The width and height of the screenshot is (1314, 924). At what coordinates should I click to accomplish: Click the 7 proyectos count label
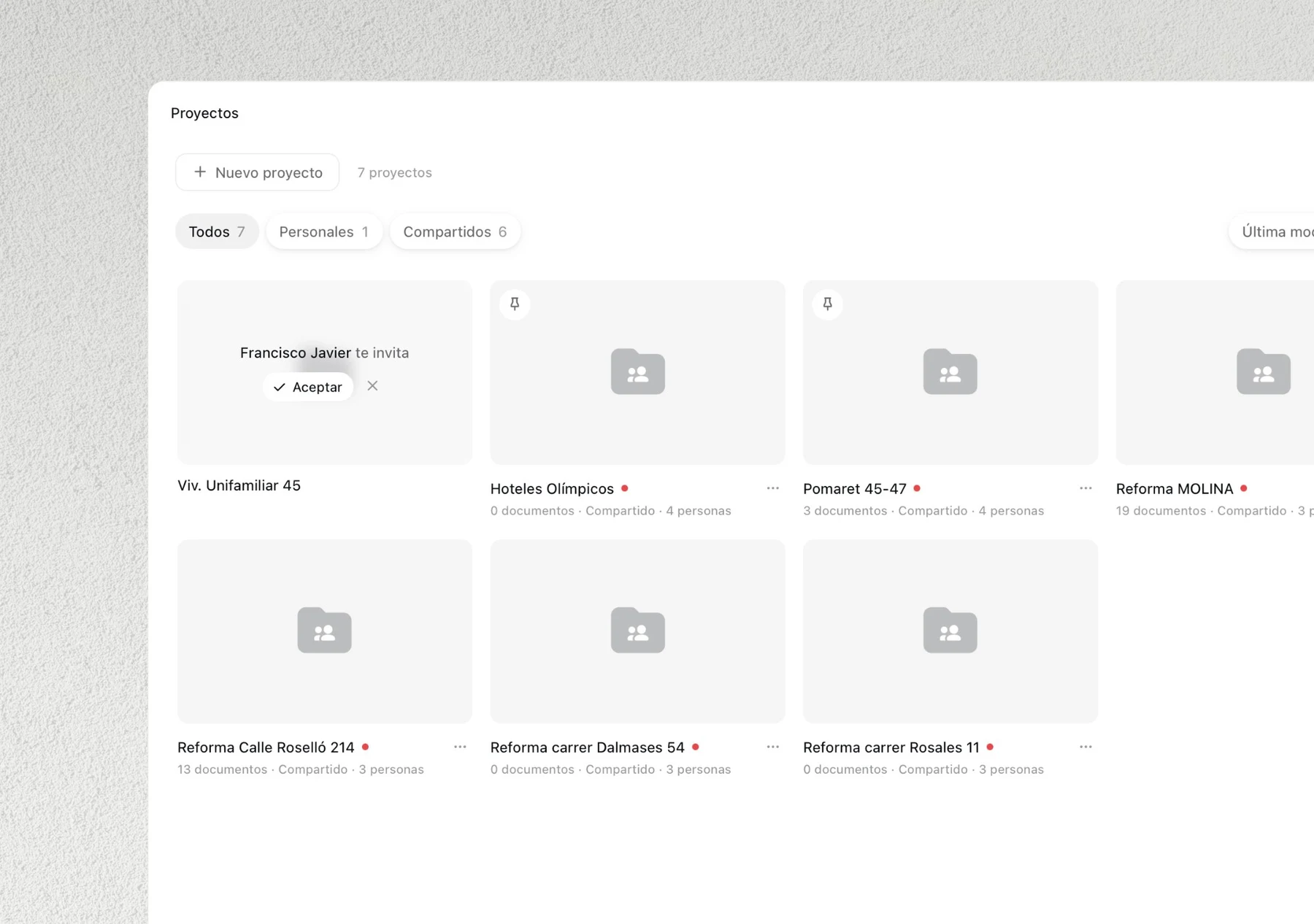pyautogui.click(x=395, y=172)
